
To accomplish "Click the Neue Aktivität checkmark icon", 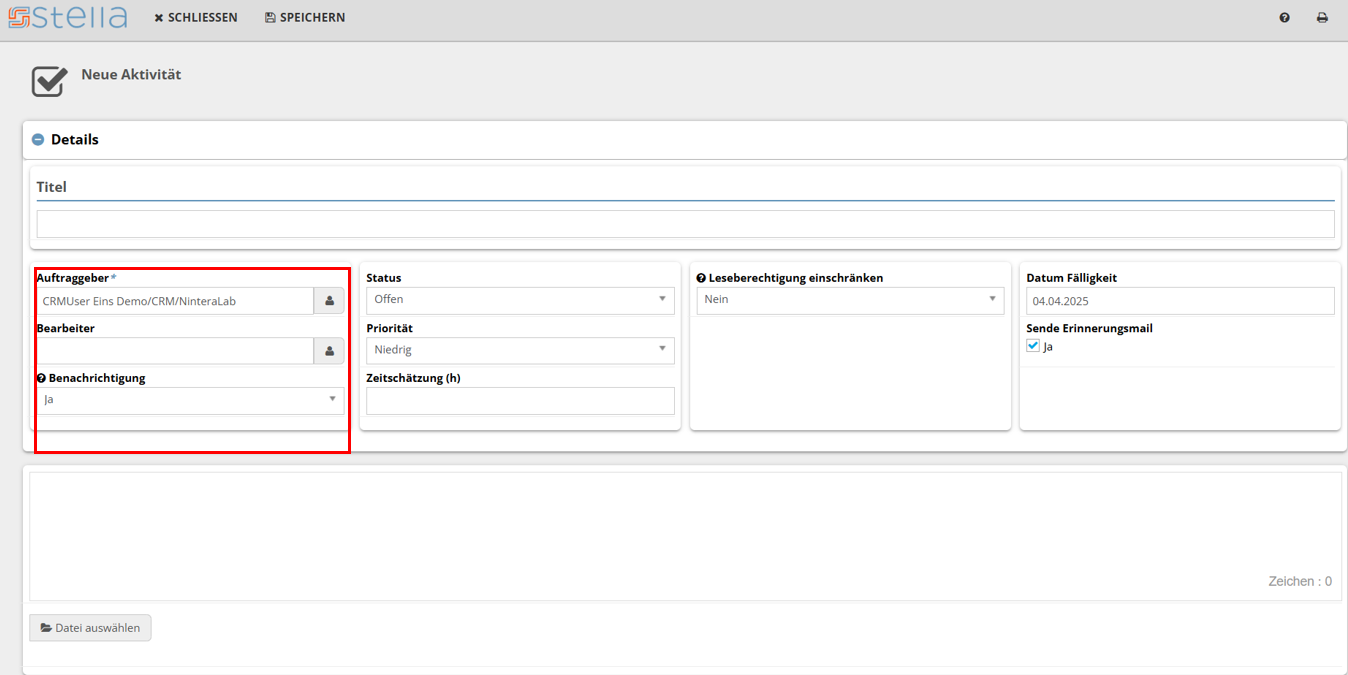I will coord(48,81).
